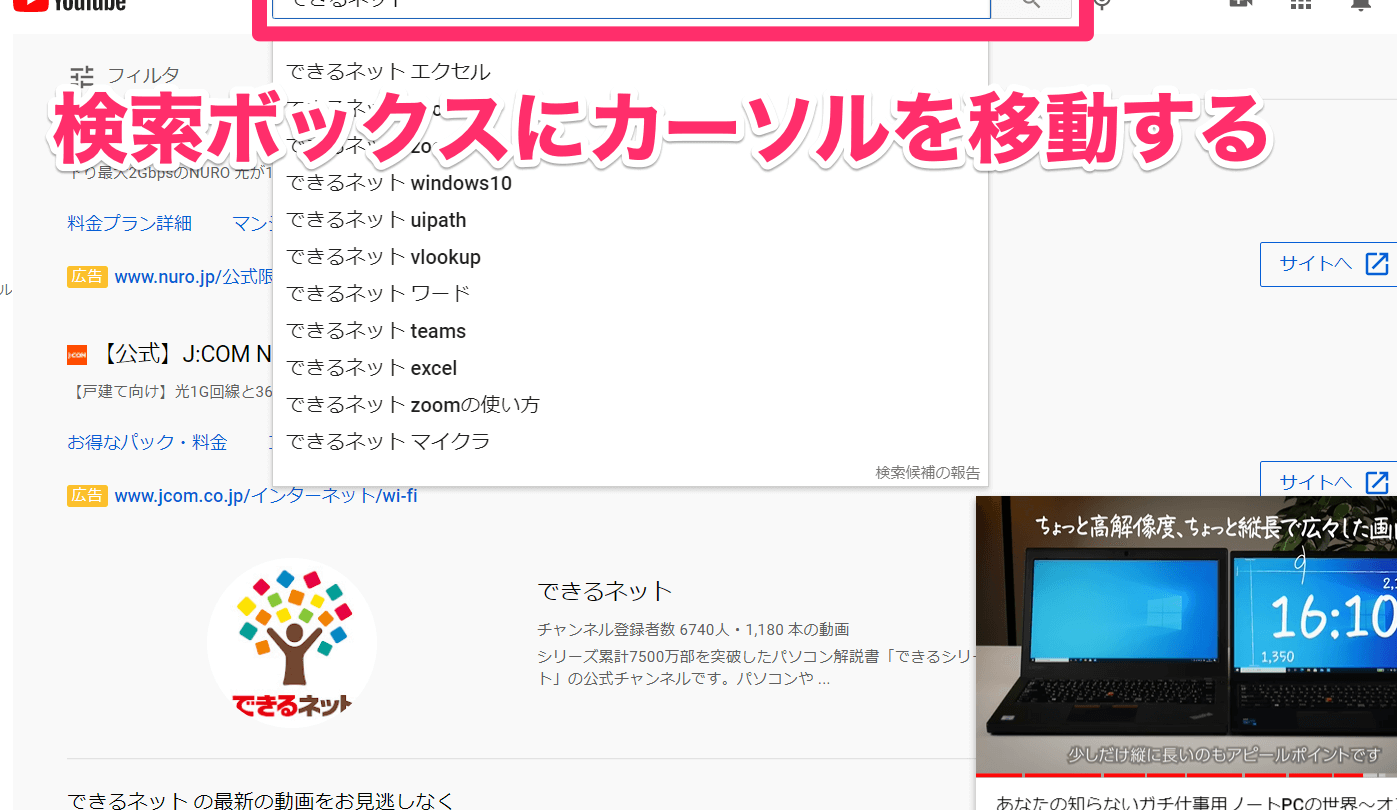Screen dimensions: 1397x810
Task: Open お得なパック・料金 link
Action: [147, 442]
